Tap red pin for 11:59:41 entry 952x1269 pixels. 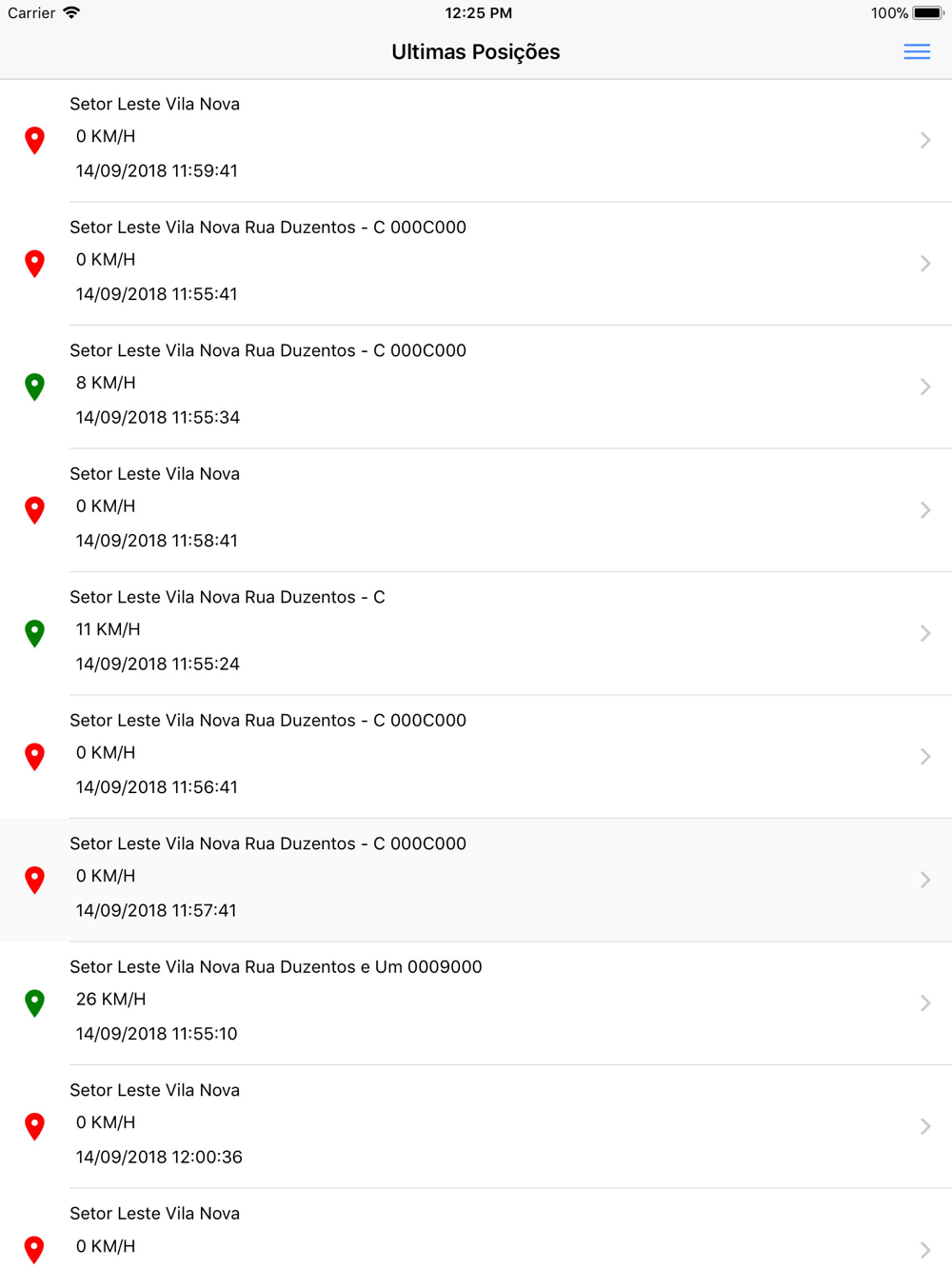coord(34,140)
